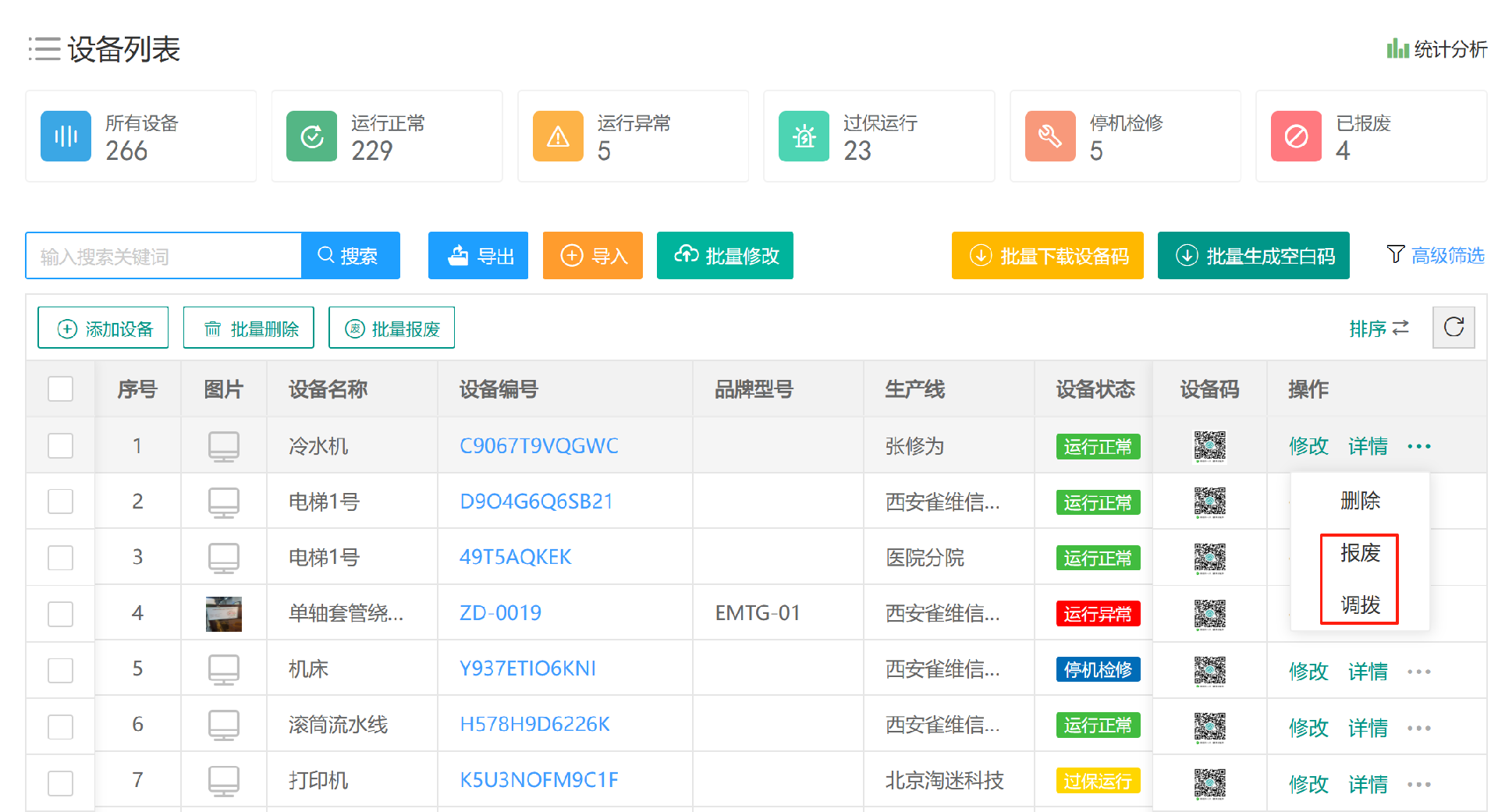Click the 批量修改 batch modify icon button
The height and width of the screenshot is (812, 1498).
(687, 255)
